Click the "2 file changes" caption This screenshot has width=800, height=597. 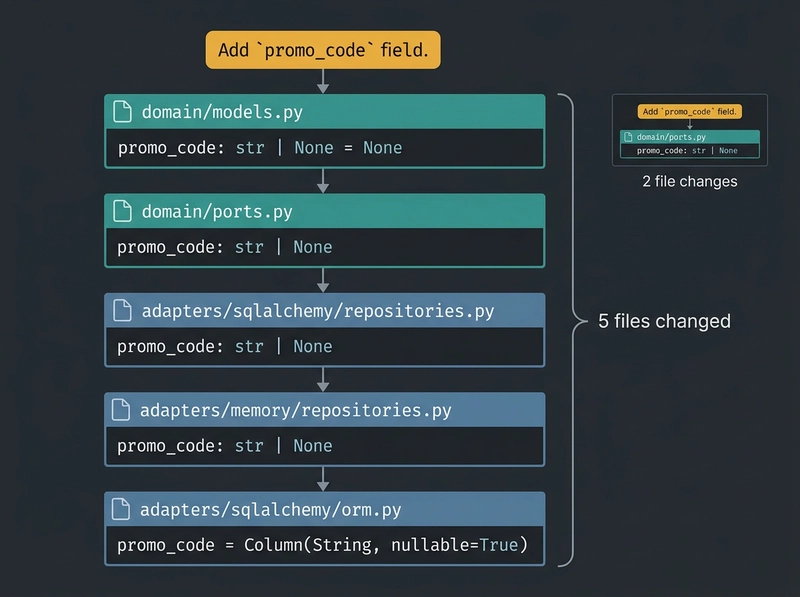pos(689,182)
